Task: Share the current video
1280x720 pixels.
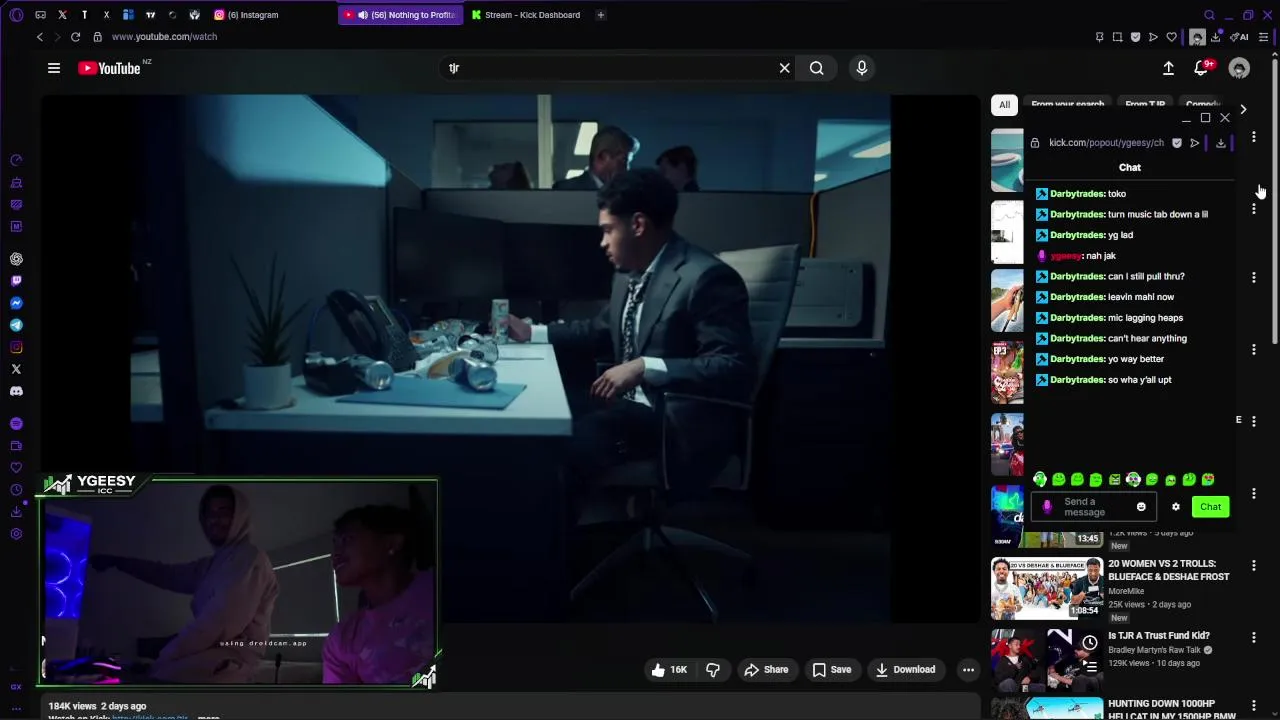Action: pos(766,670)
